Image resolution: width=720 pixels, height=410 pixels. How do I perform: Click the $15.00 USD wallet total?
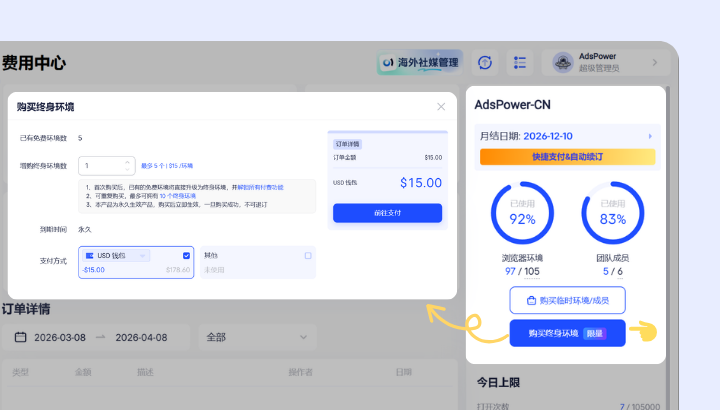coord(421,183)
